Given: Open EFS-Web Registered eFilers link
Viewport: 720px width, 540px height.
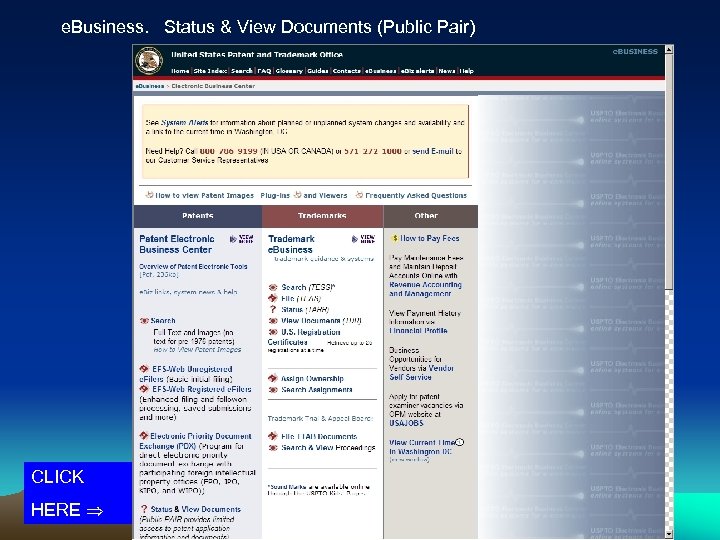Looking at the screenshot, I should [x=202, y=389].
